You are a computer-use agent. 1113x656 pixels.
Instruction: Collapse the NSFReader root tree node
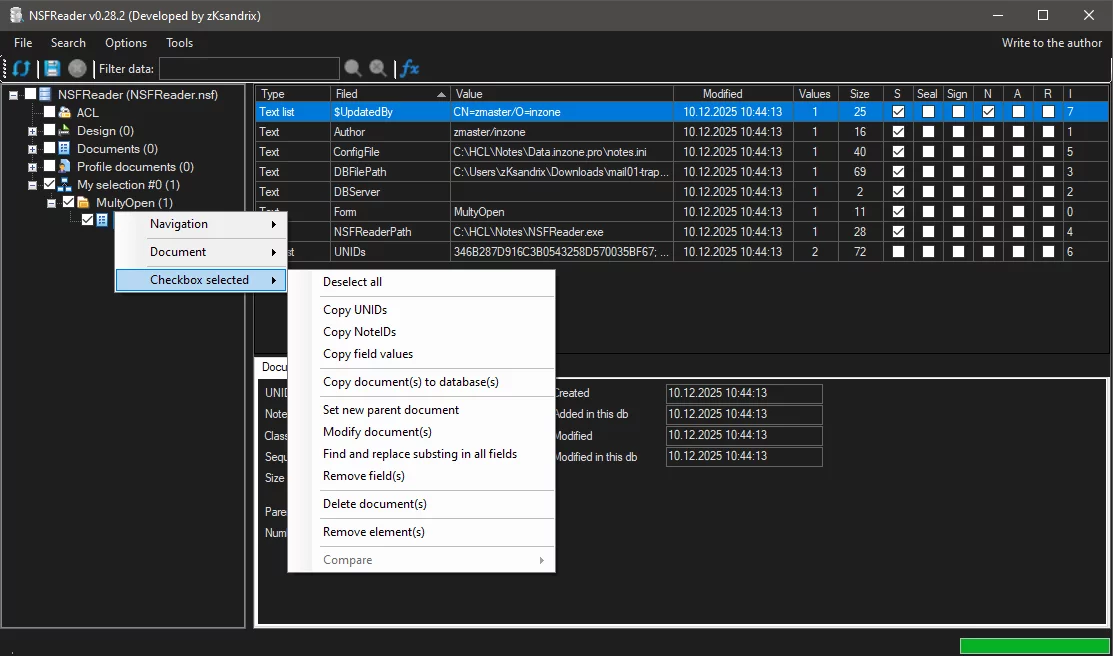(x=14, y=95)
